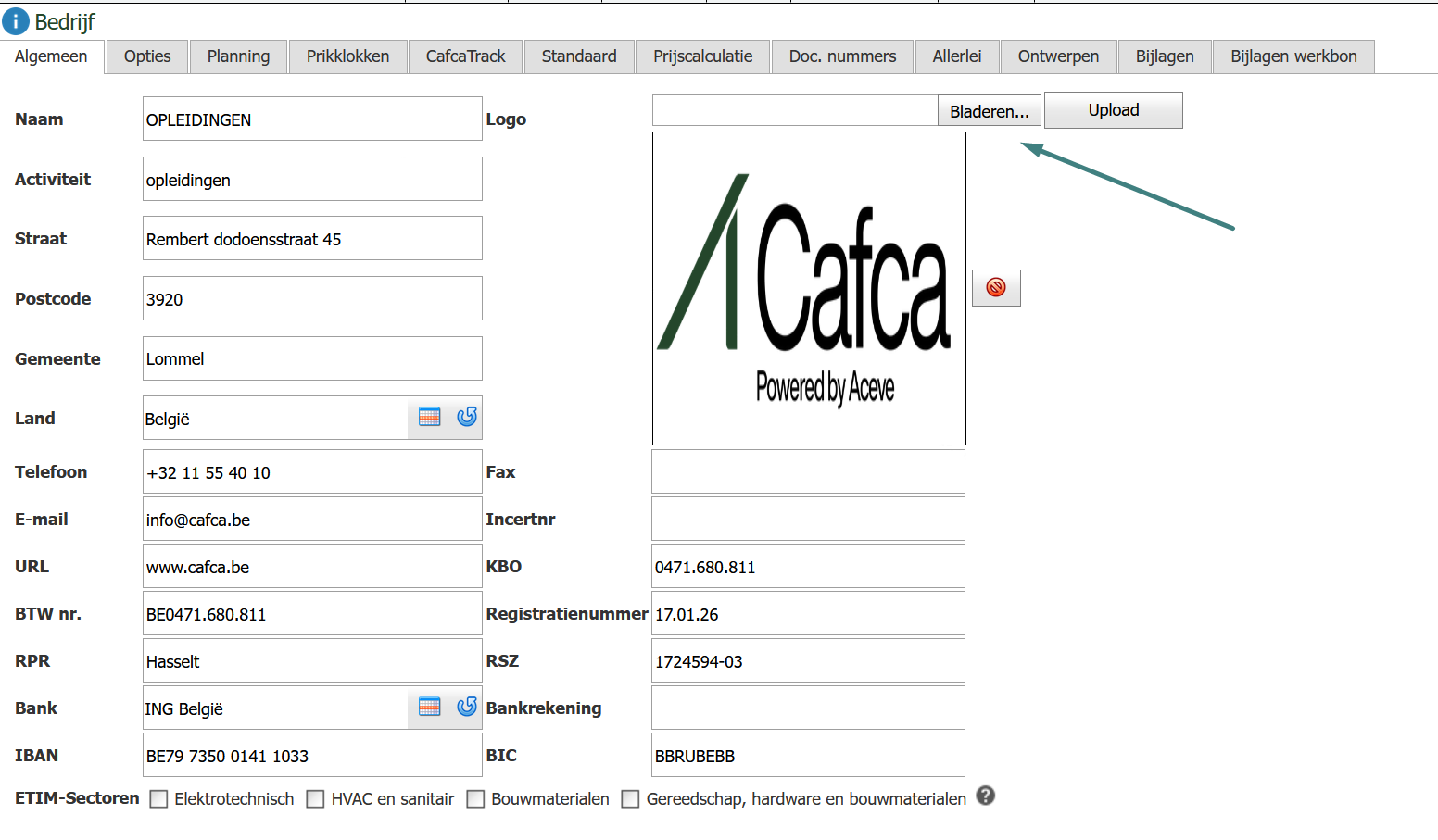Click the Gemeente field showing Lommel

click(x=312, y=358)
